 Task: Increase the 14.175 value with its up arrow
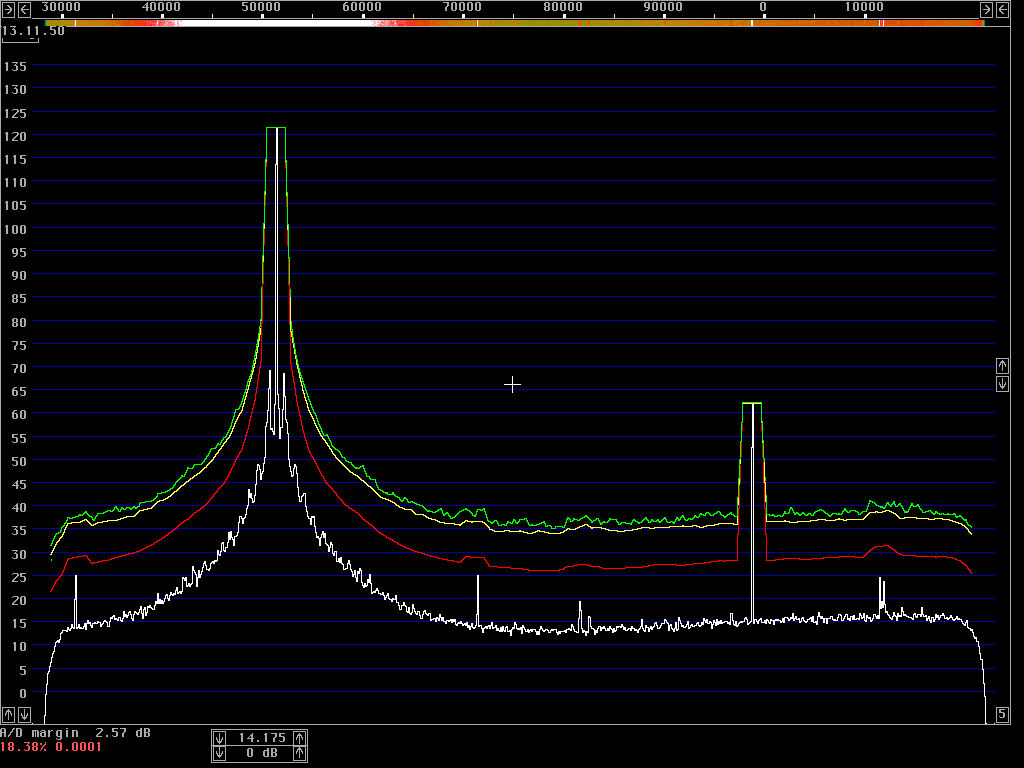(299, 738)
